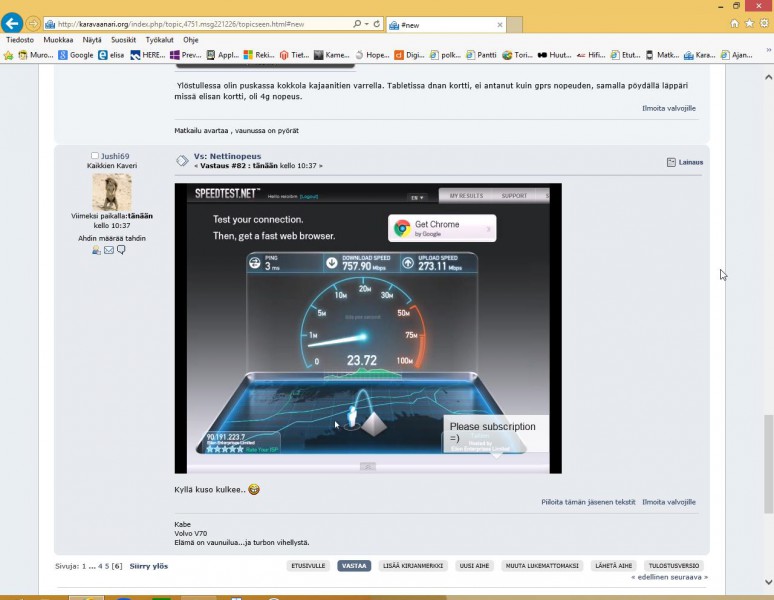
Task: Expand the favorites bar overflow chevron
Action: (x=766, y=55)
